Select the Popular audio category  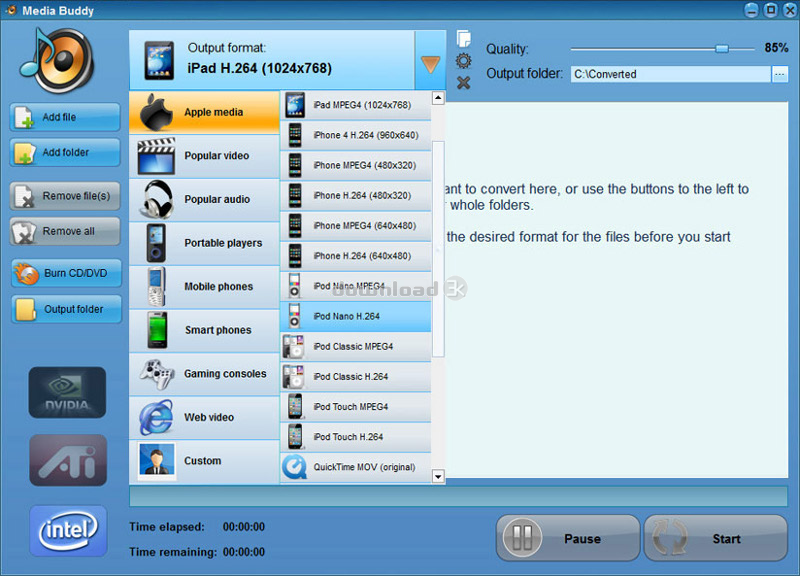(x=204, y=199)
